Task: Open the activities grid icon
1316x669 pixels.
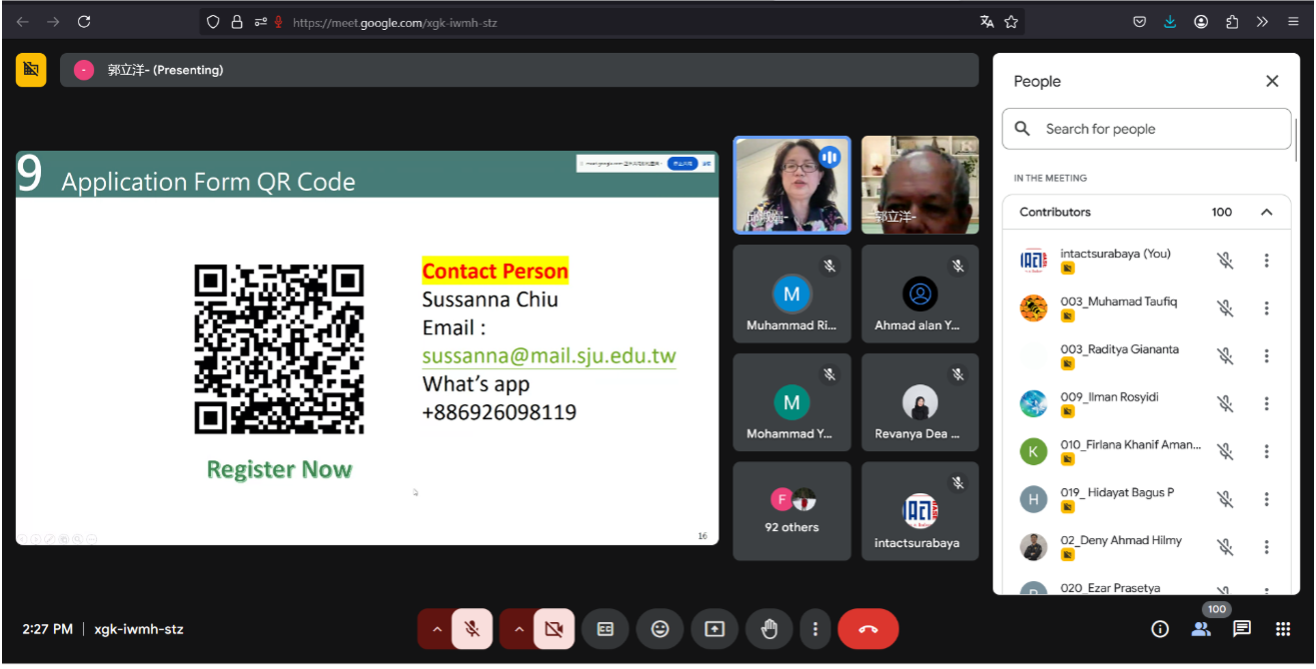Action: click(x=1283, y=629)
